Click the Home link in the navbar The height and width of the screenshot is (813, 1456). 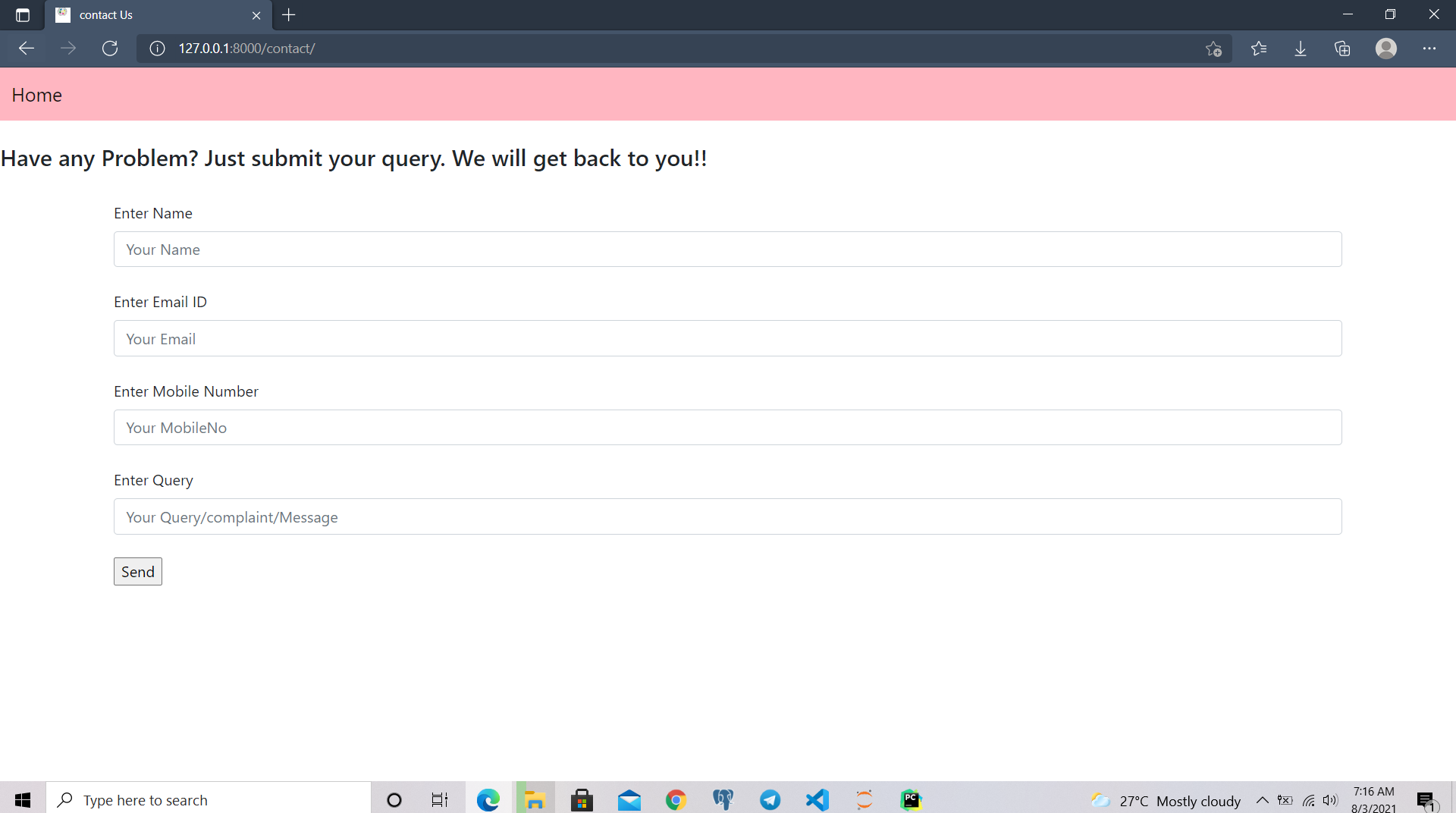[36, 94]
